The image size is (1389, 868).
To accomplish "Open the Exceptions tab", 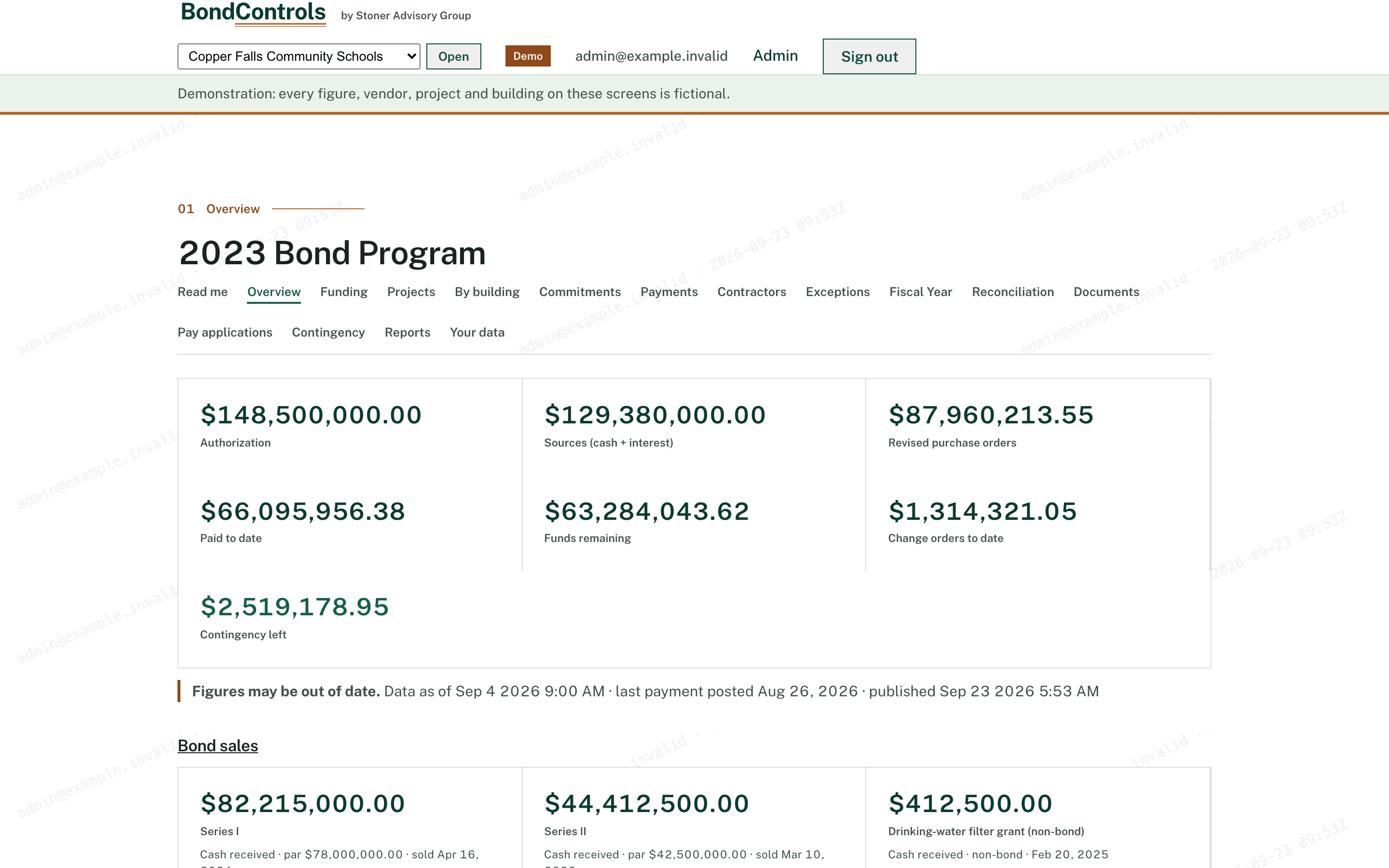I will pyautogui.click(x=837, y=292).
